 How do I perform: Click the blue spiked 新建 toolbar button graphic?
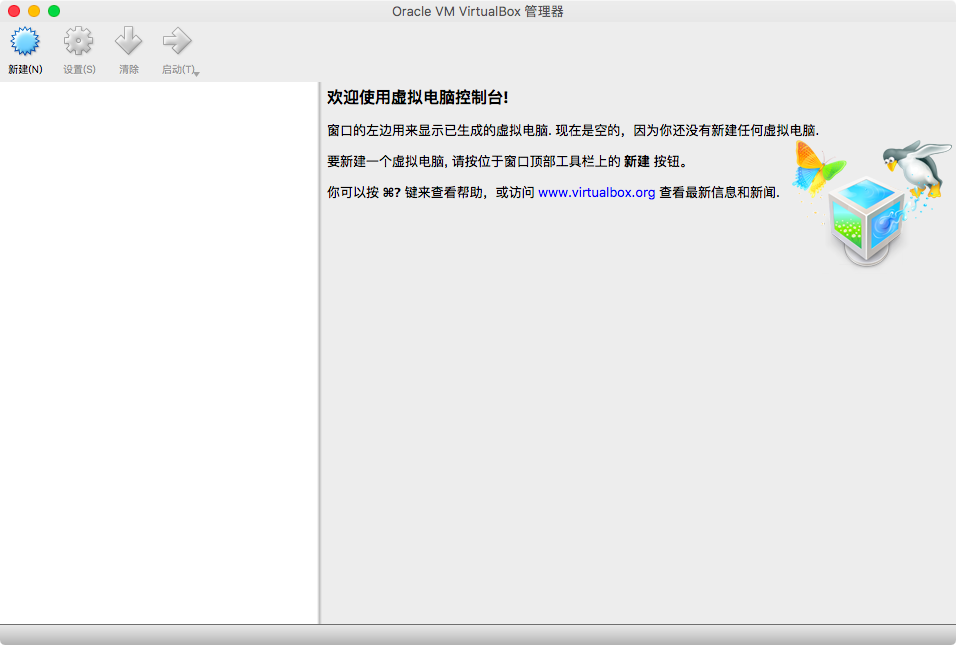24,41
